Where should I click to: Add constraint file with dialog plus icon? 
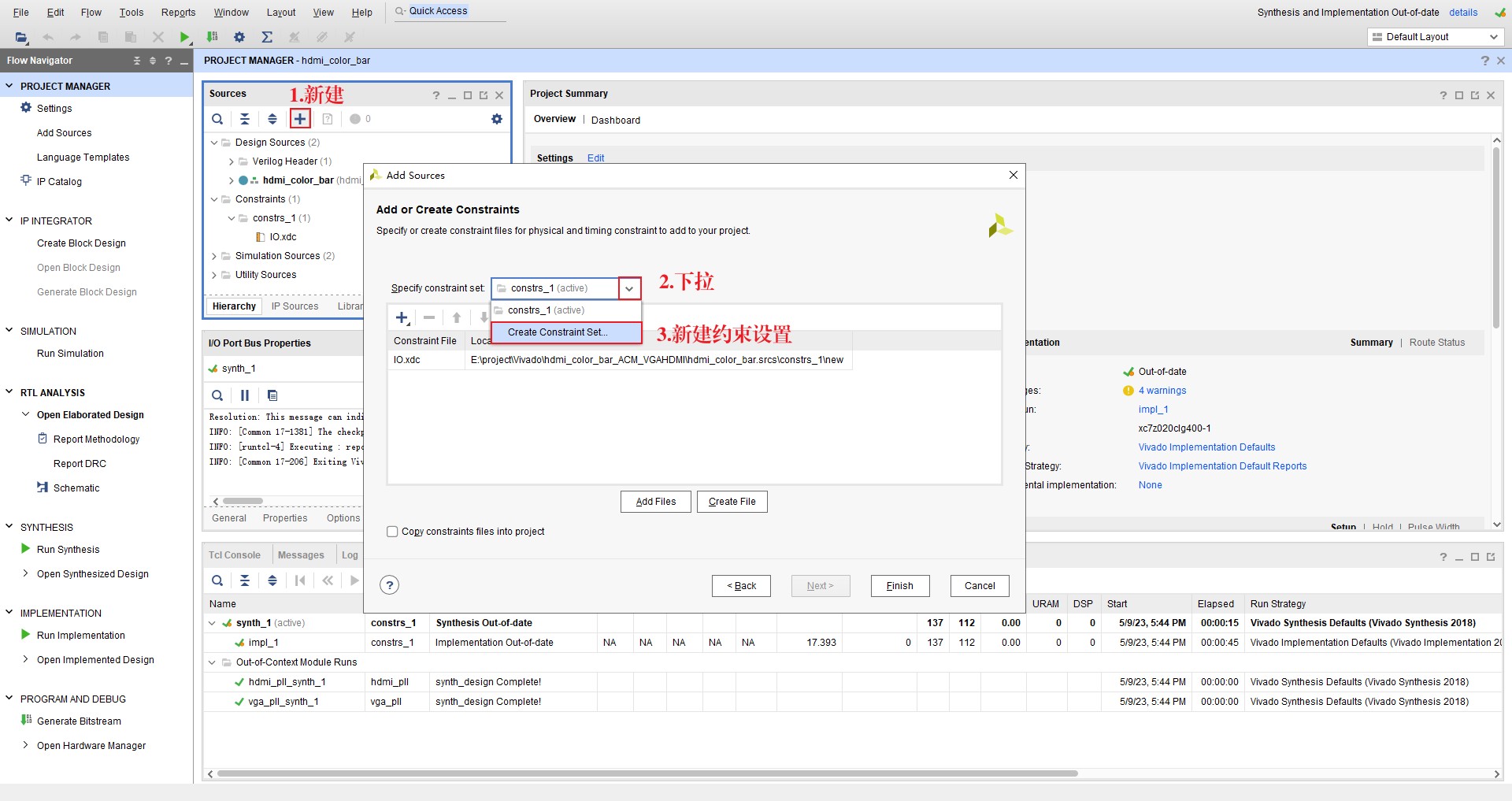[402, 318]
